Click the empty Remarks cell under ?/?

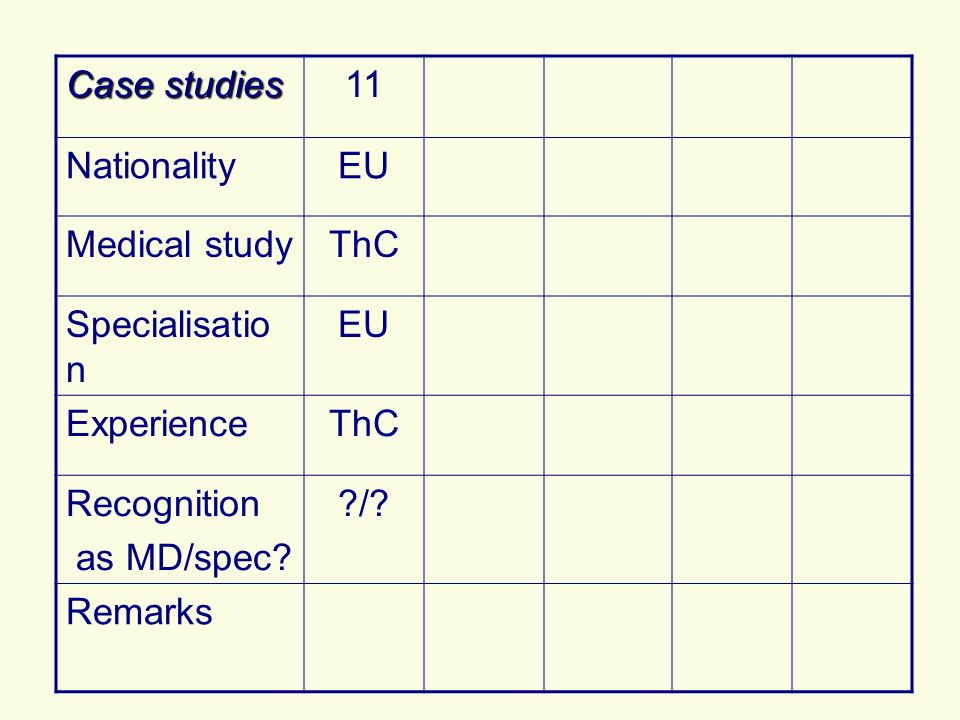pos(364,637)
